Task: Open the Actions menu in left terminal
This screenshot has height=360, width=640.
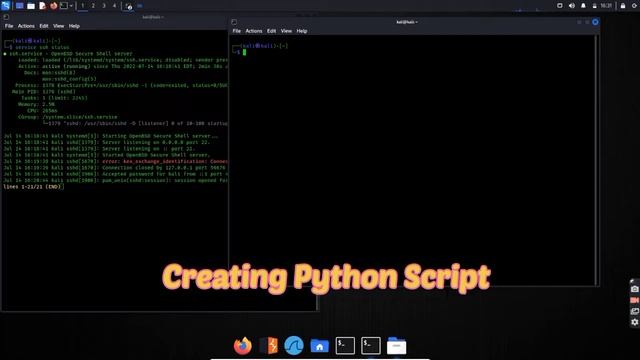Action: [26, 26]
